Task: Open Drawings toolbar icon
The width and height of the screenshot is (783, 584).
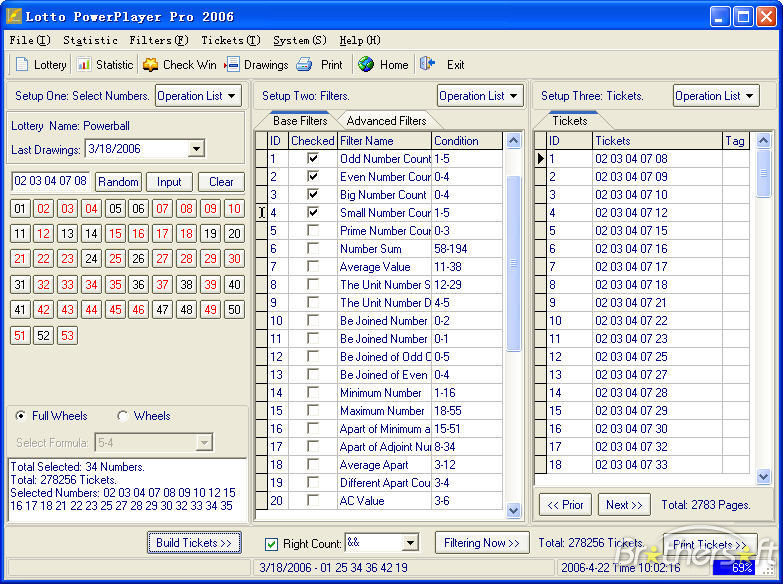Action: [x=232, y=64]
